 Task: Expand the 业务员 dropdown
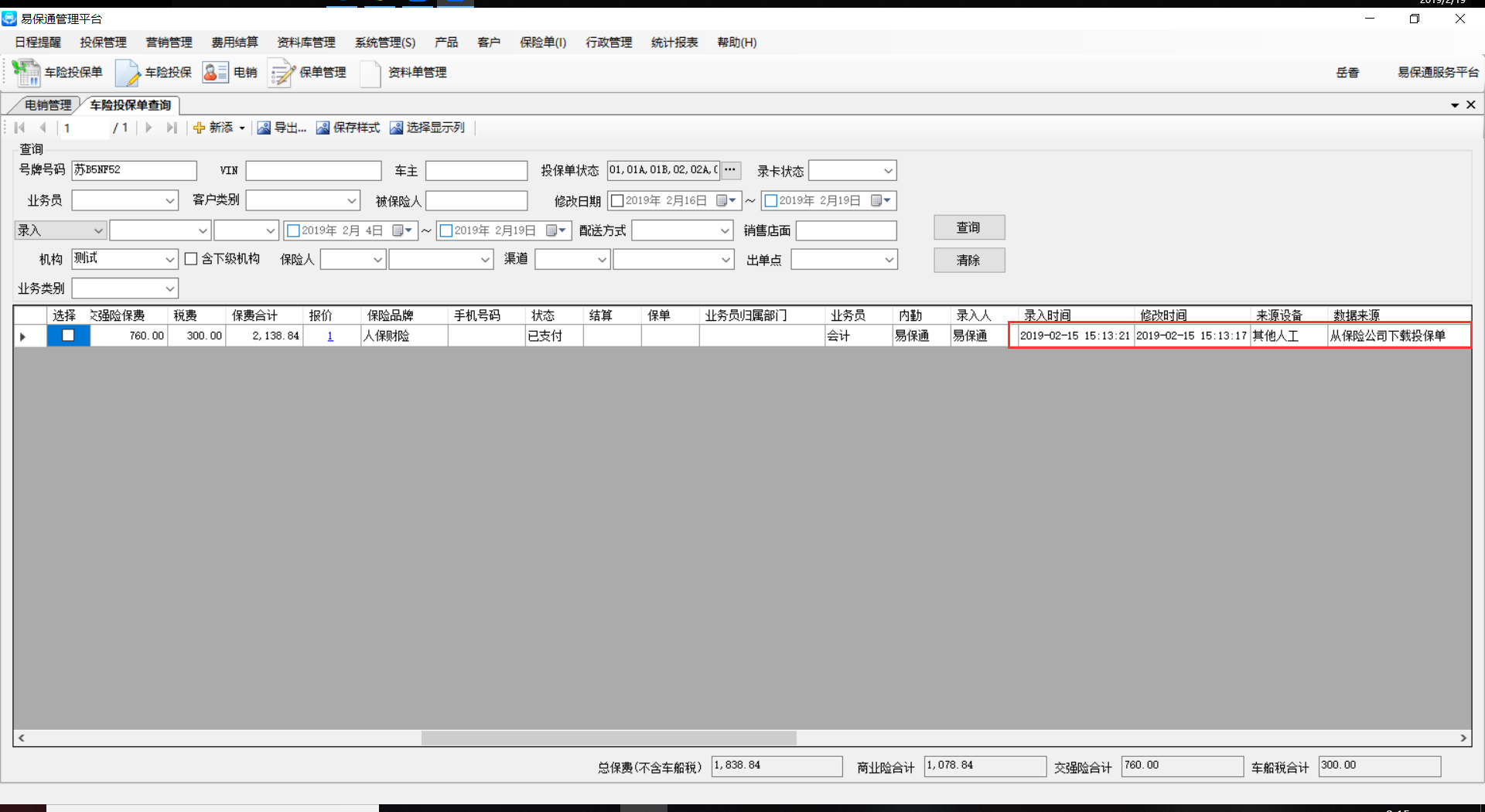tap(169, 201)
